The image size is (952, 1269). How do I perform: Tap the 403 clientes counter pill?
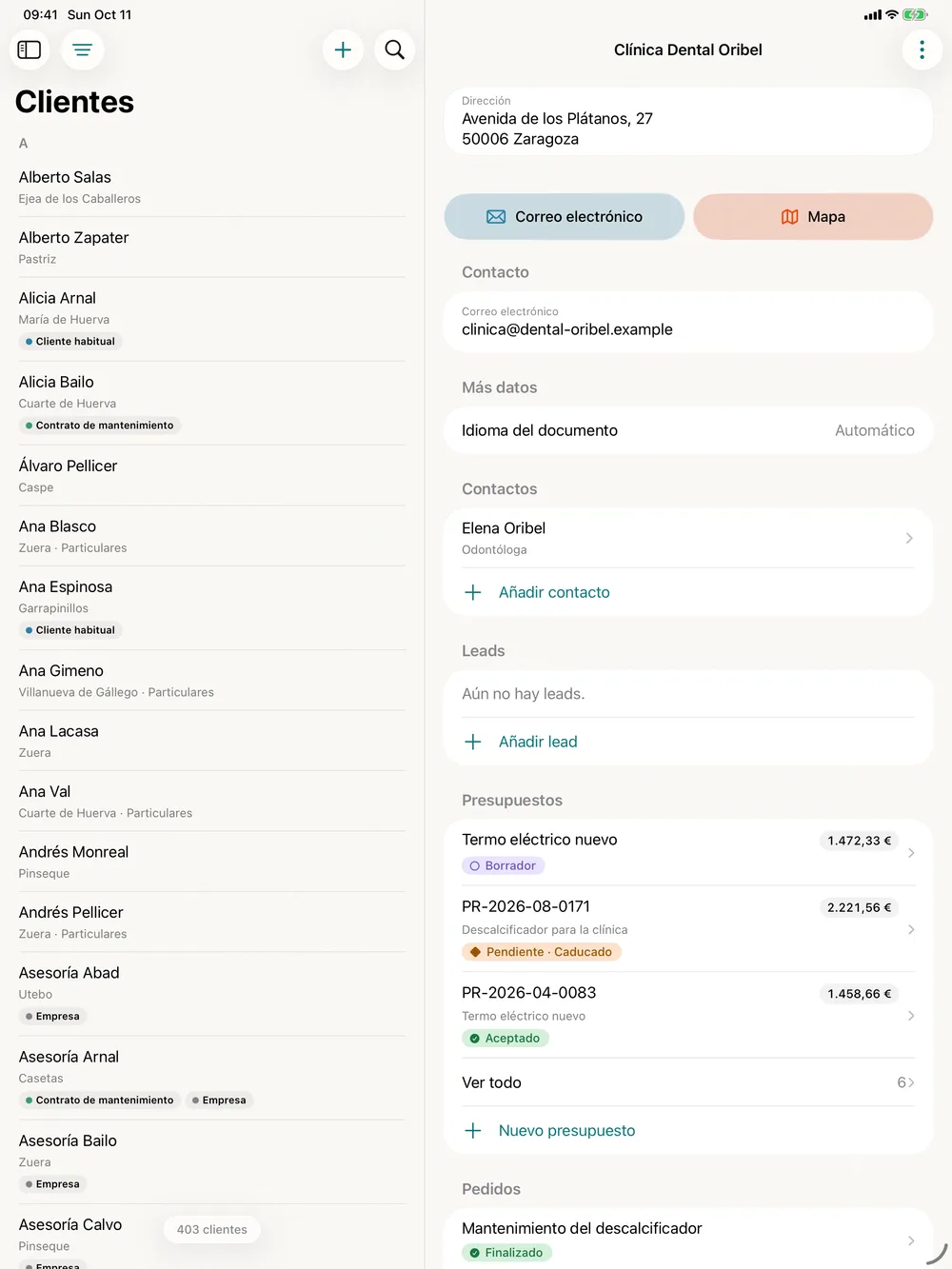coord(212,1229)
